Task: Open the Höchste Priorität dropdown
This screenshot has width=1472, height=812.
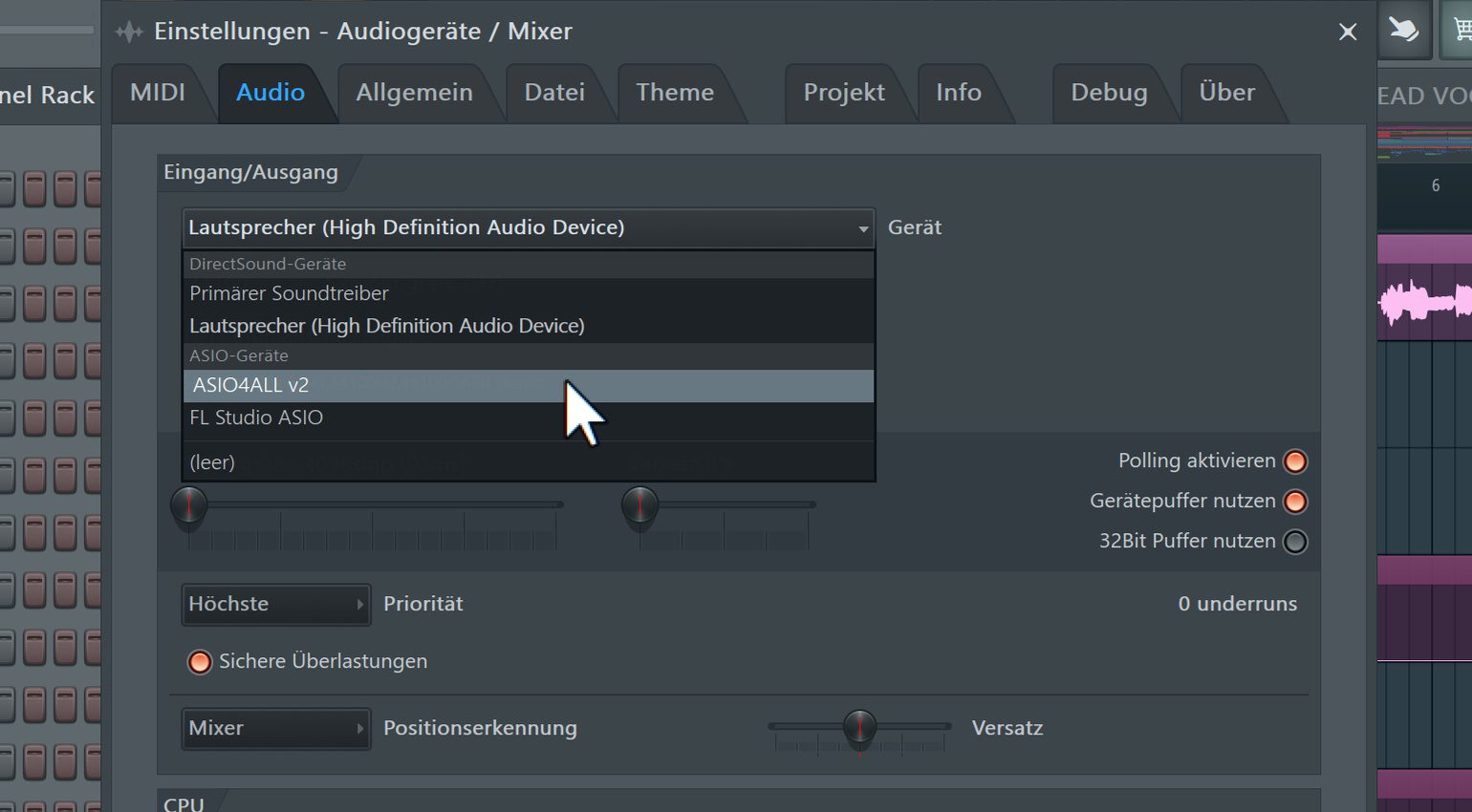Action: 276,605
